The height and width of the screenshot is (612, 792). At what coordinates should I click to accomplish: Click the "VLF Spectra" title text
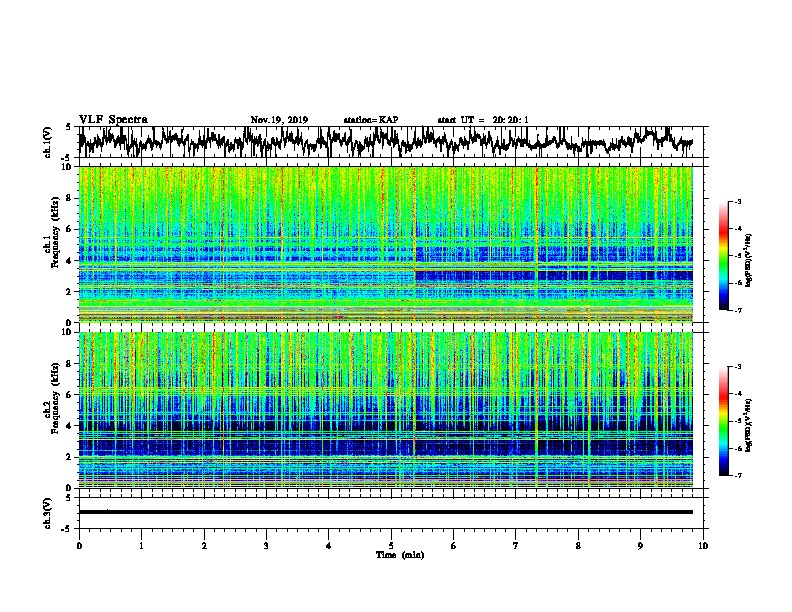click(x=113, y=120)
